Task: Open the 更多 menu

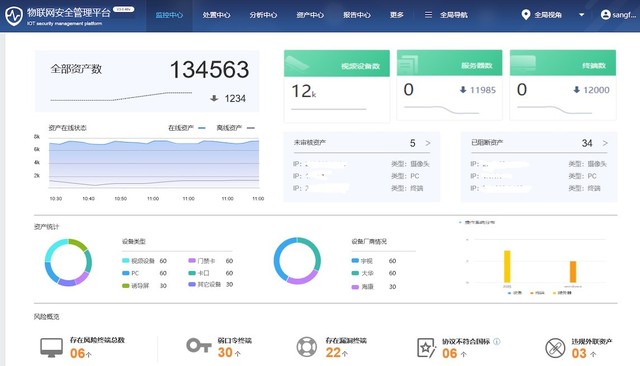Action: pyautogui.click(x=396, y=15)
